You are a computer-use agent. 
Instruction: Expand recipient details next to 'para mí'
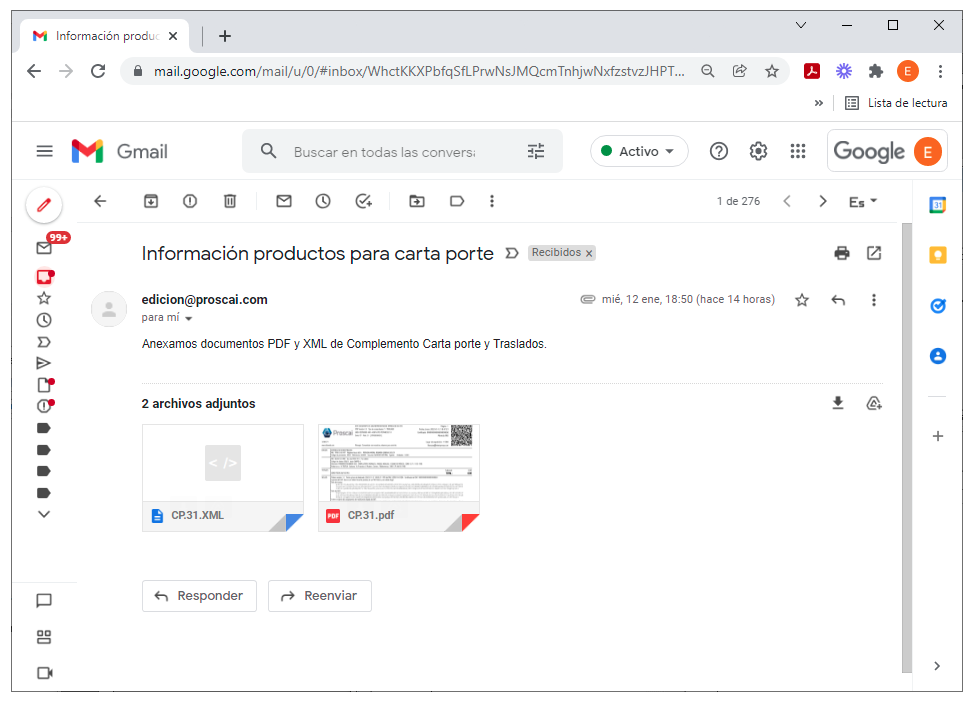point(189,319)
